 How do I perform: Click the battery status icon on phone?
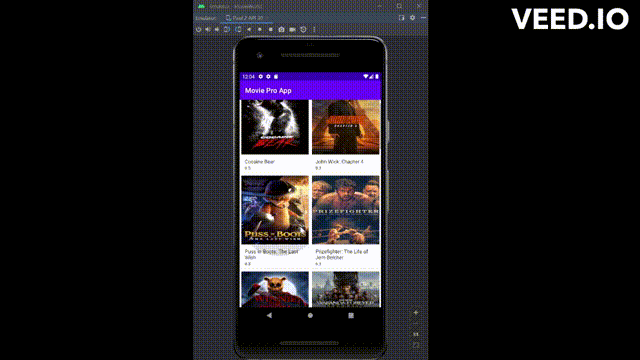(377, 76)
